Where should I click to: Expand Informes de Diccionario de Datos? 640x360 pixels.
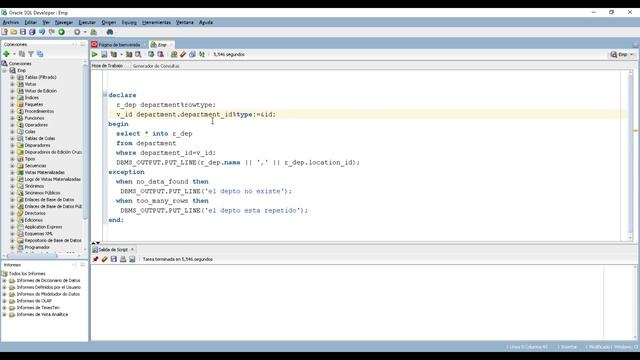(x=4, y=280)
